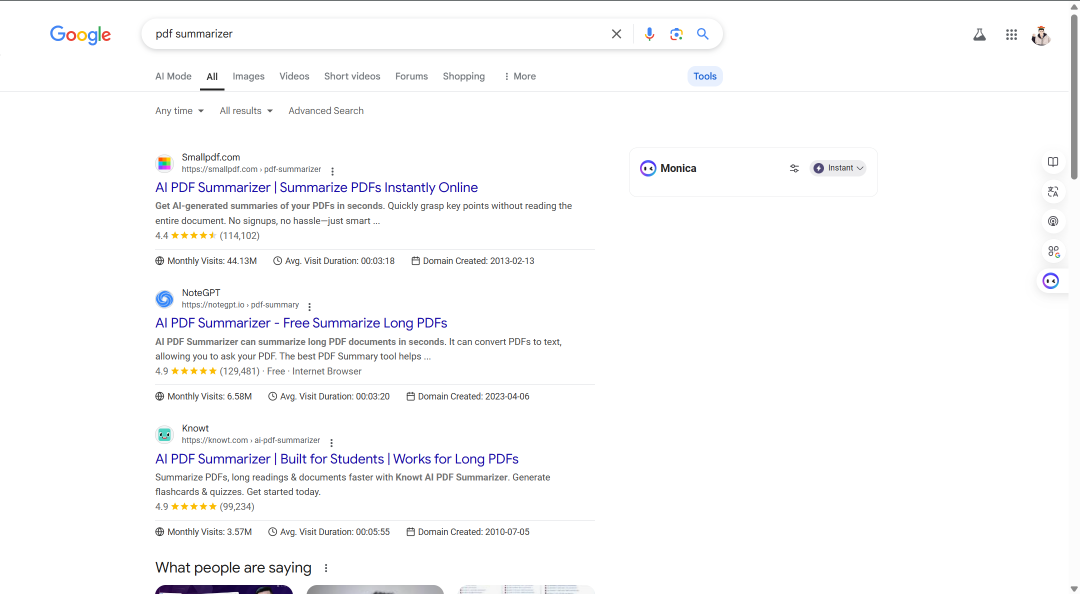Click the smallpdf.com pdf-summarizer URL
Screen dimensions: 1080x594
[x=251, y=170]
